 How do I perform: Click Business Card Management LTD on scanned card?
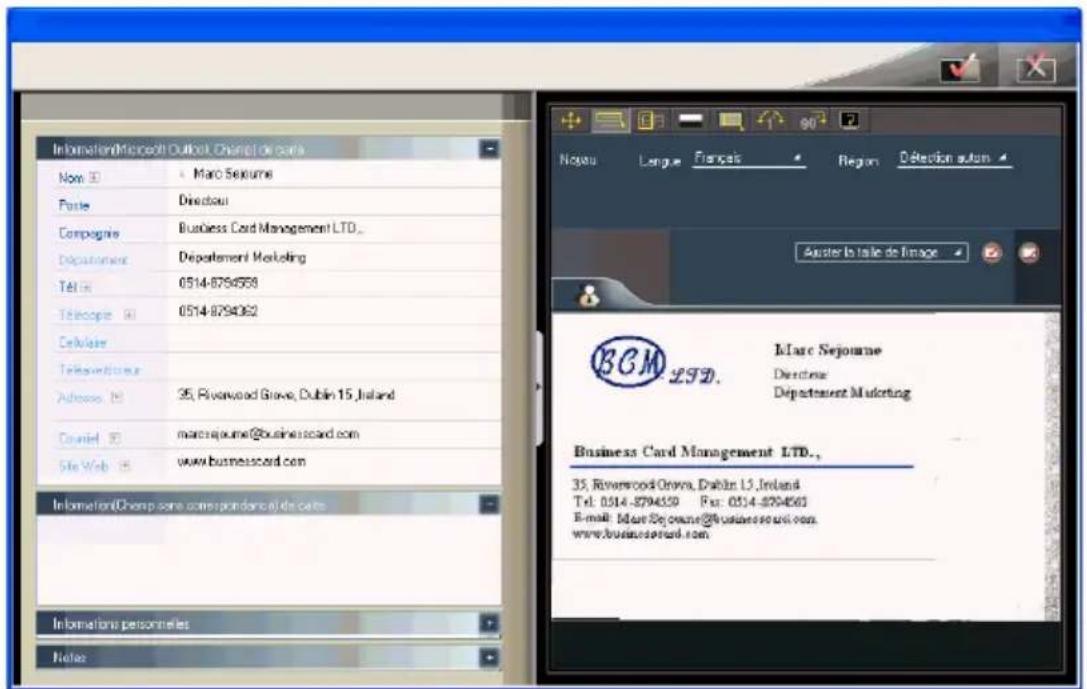[696, 453]
